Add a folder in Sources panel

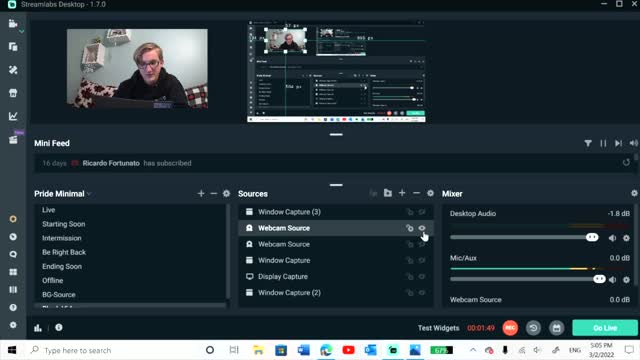click(388, 193)
